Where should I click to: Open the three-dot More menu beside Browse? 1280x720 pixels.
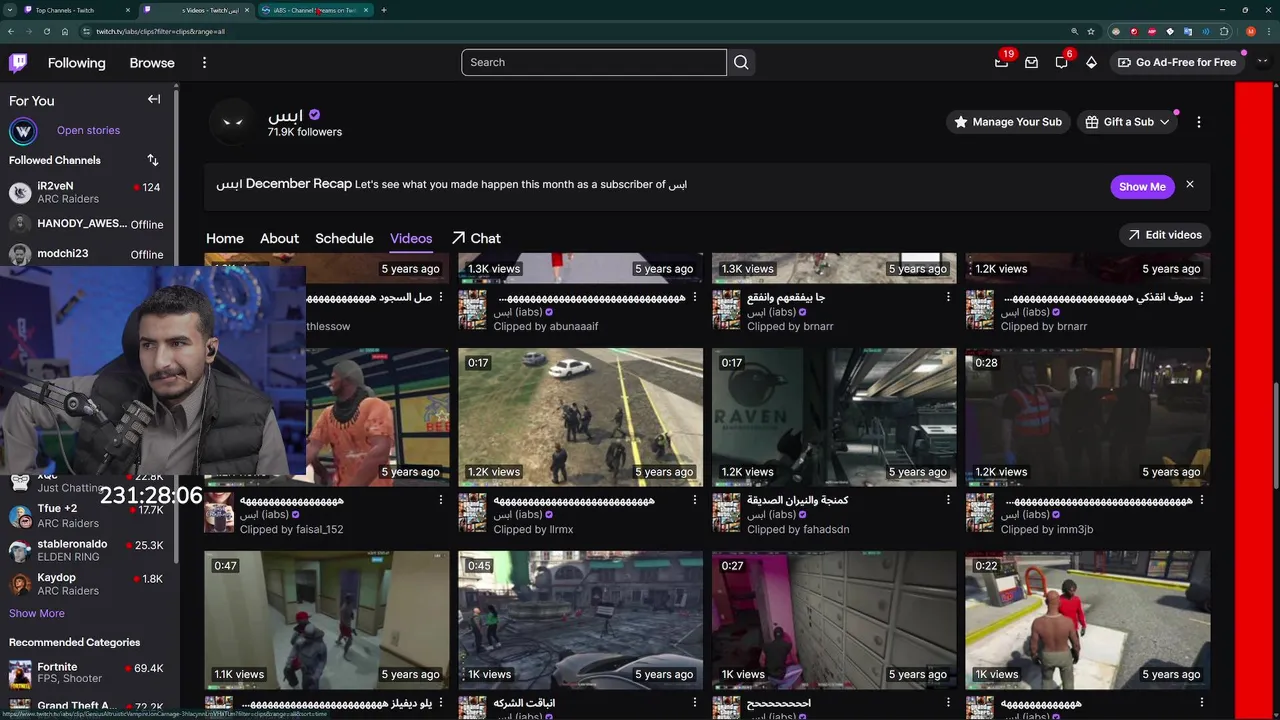click(204, 62)
